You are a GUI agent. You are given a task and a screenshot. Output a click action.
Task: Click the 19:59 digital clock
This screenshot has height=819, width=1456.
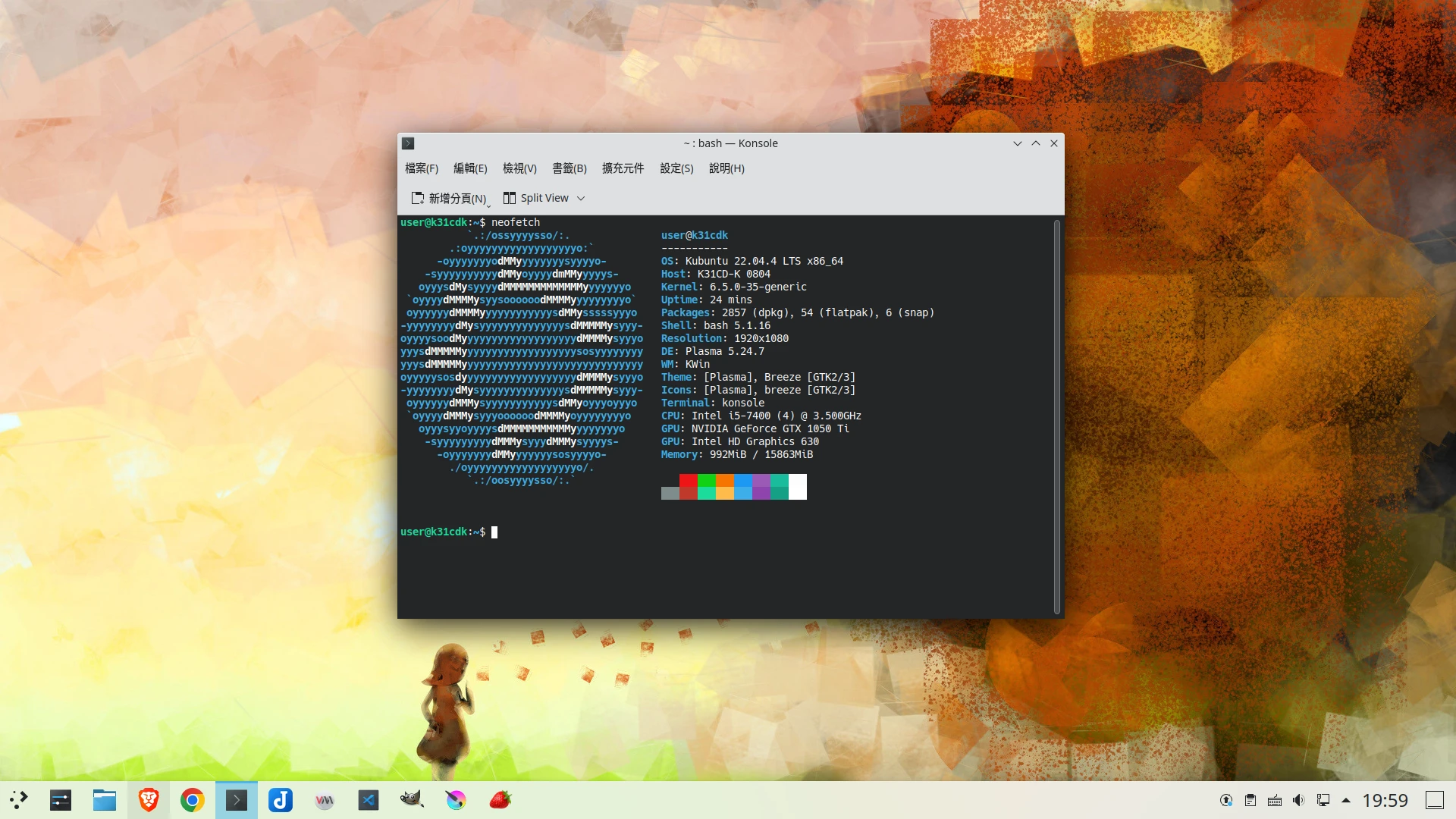point(1385,800)
